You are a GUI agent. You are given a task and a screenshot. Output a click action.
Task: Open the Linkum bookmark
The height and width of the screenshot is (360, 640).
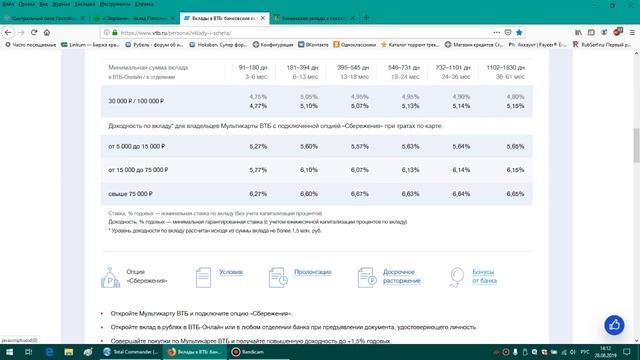pyautogui.click(x=90, y=44)
